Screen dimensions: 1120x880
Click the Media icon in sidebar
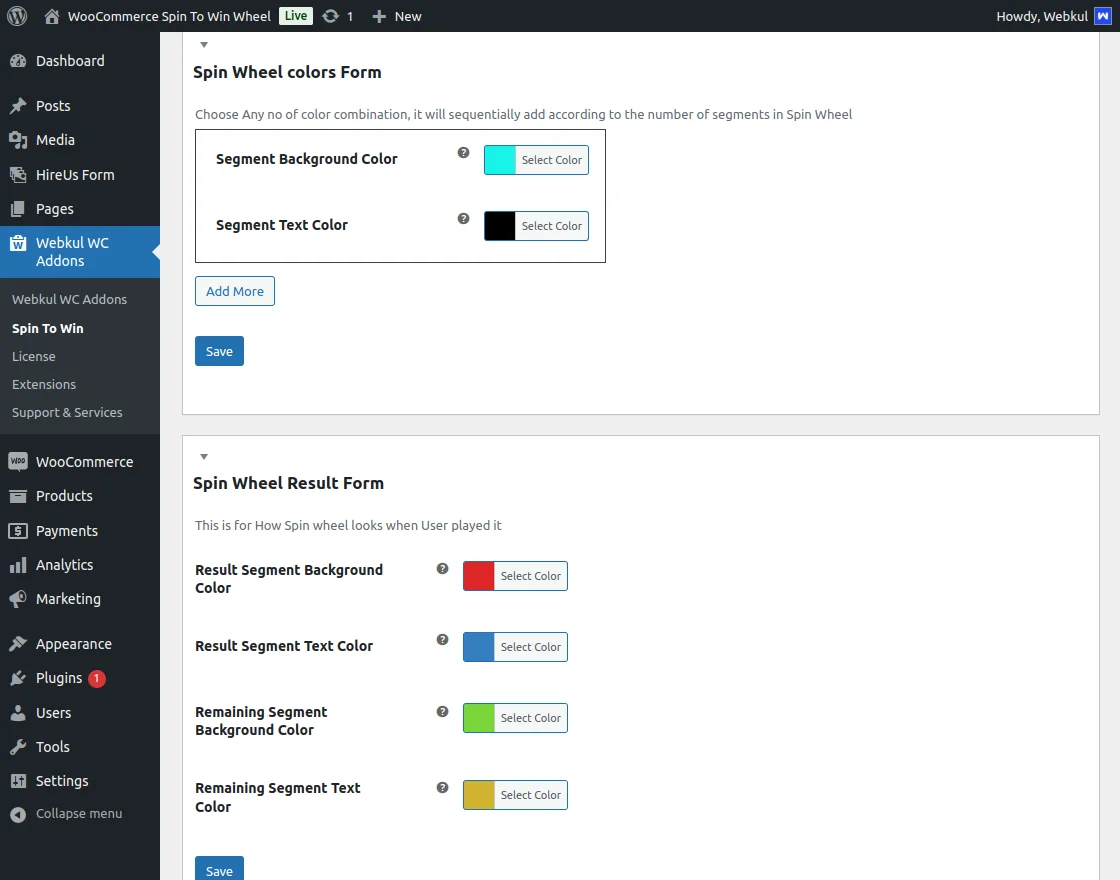(18, 140)
